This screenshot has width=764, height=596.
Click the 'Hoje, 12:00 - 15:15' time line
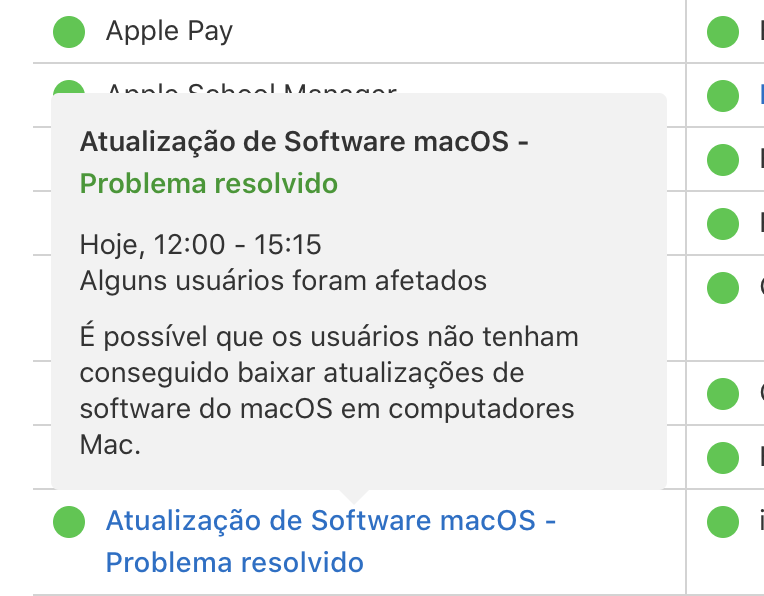(200, 244)
